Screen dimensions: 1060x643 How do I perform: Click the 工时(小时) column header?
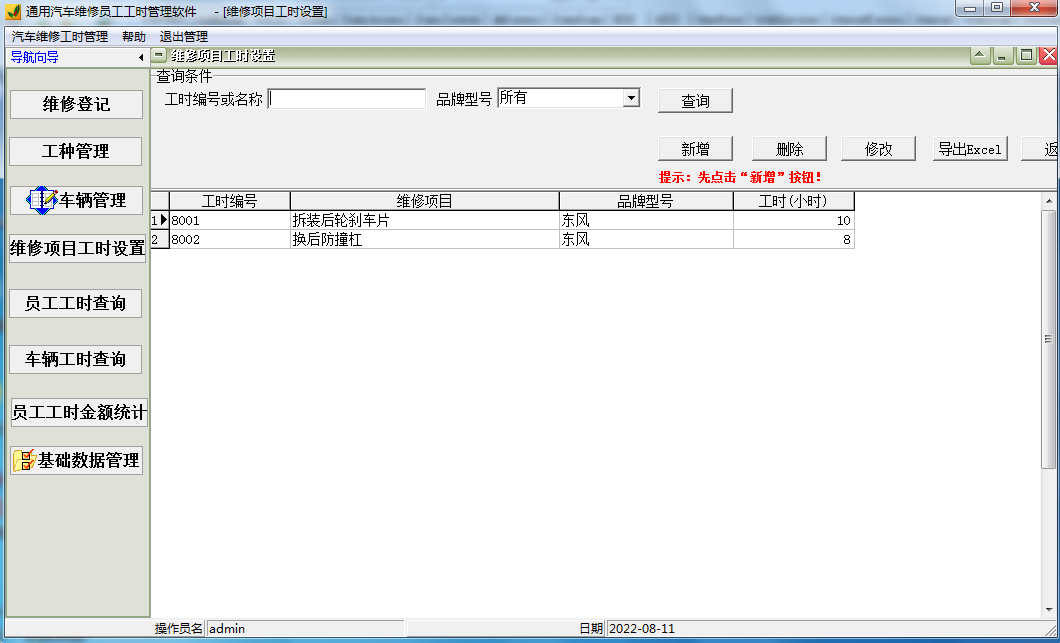tap(794, 201)
